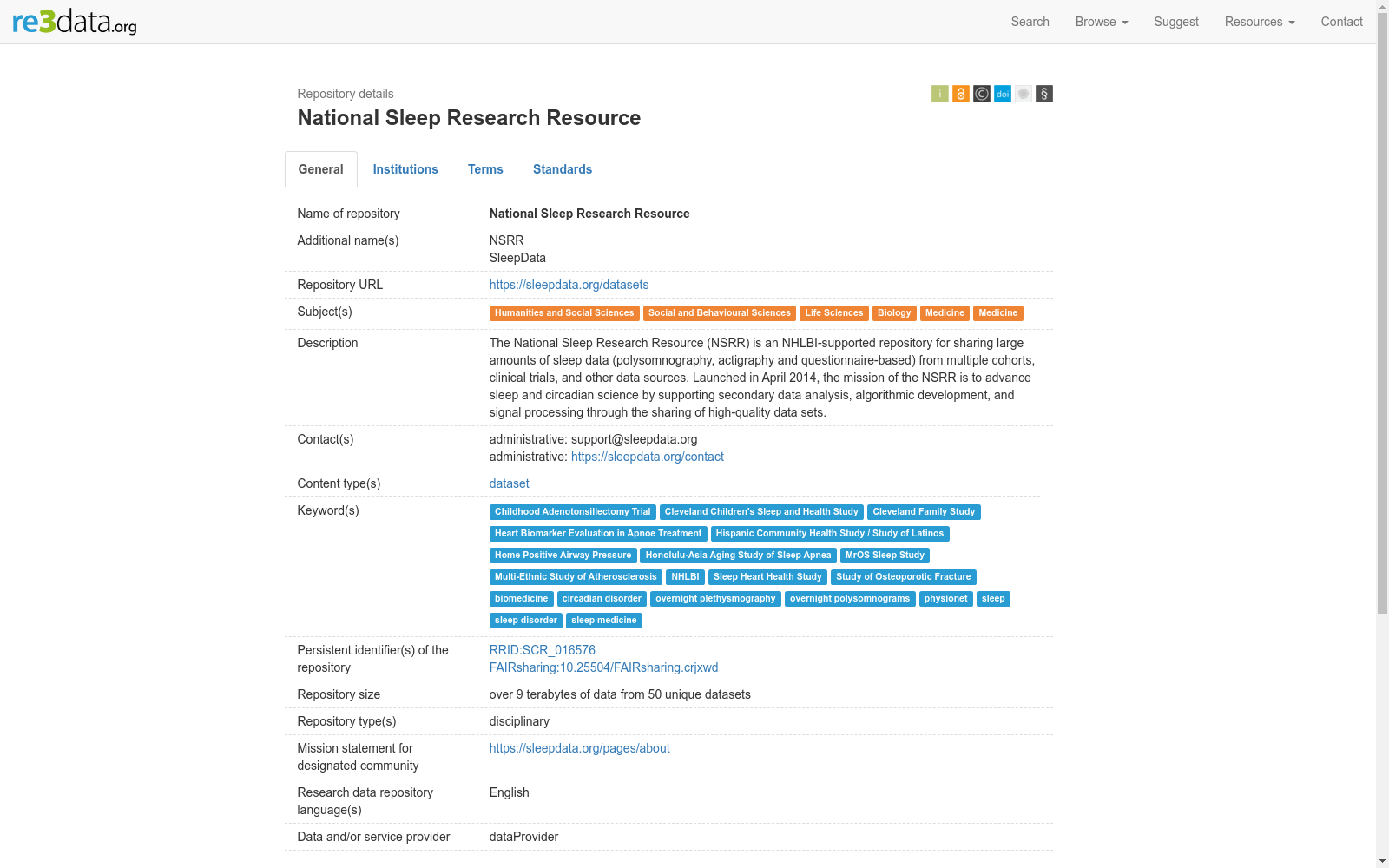Open the Standards tab
Screen dimensions: 1389x868
click(563, 169)
